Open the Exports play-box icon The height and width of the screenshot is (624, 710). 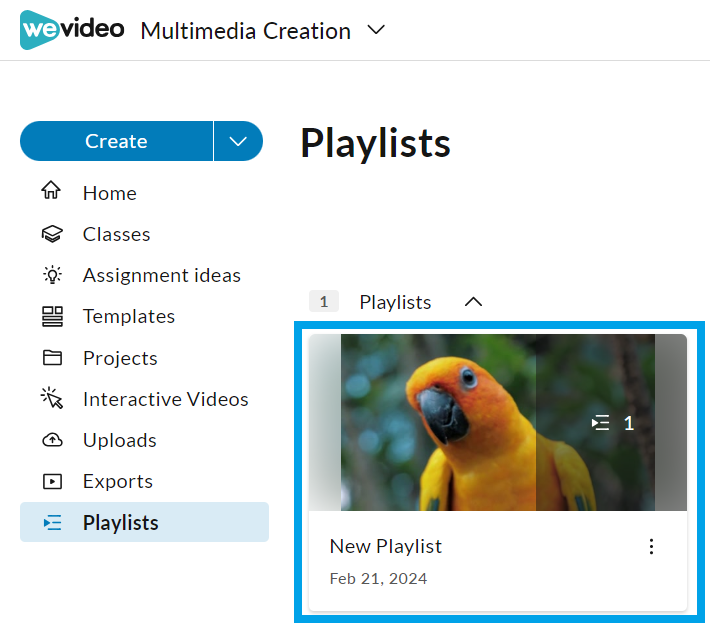pyautogui.click(x=52, y=481)
